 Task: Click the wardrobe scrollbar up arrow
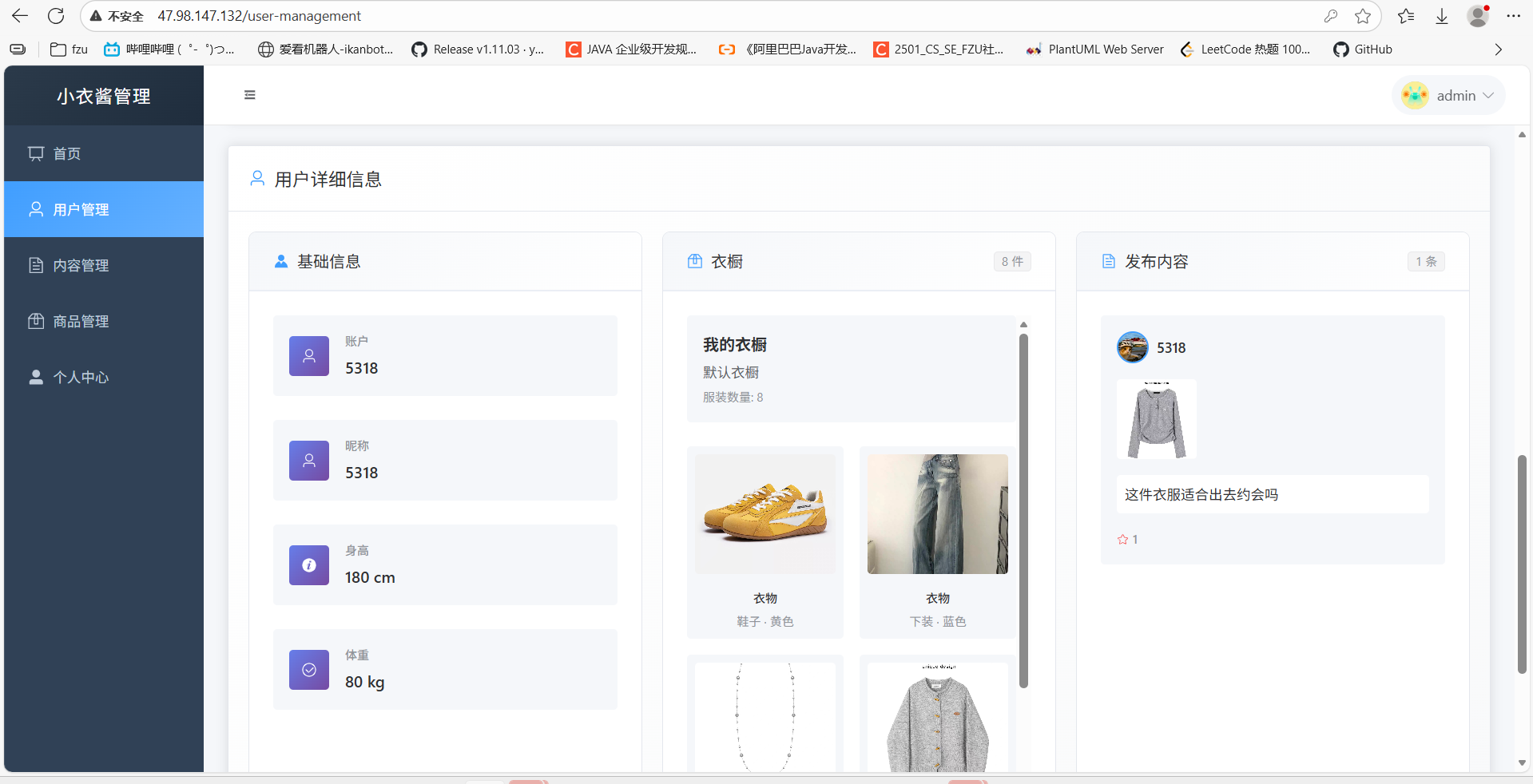pos(1023,324)
